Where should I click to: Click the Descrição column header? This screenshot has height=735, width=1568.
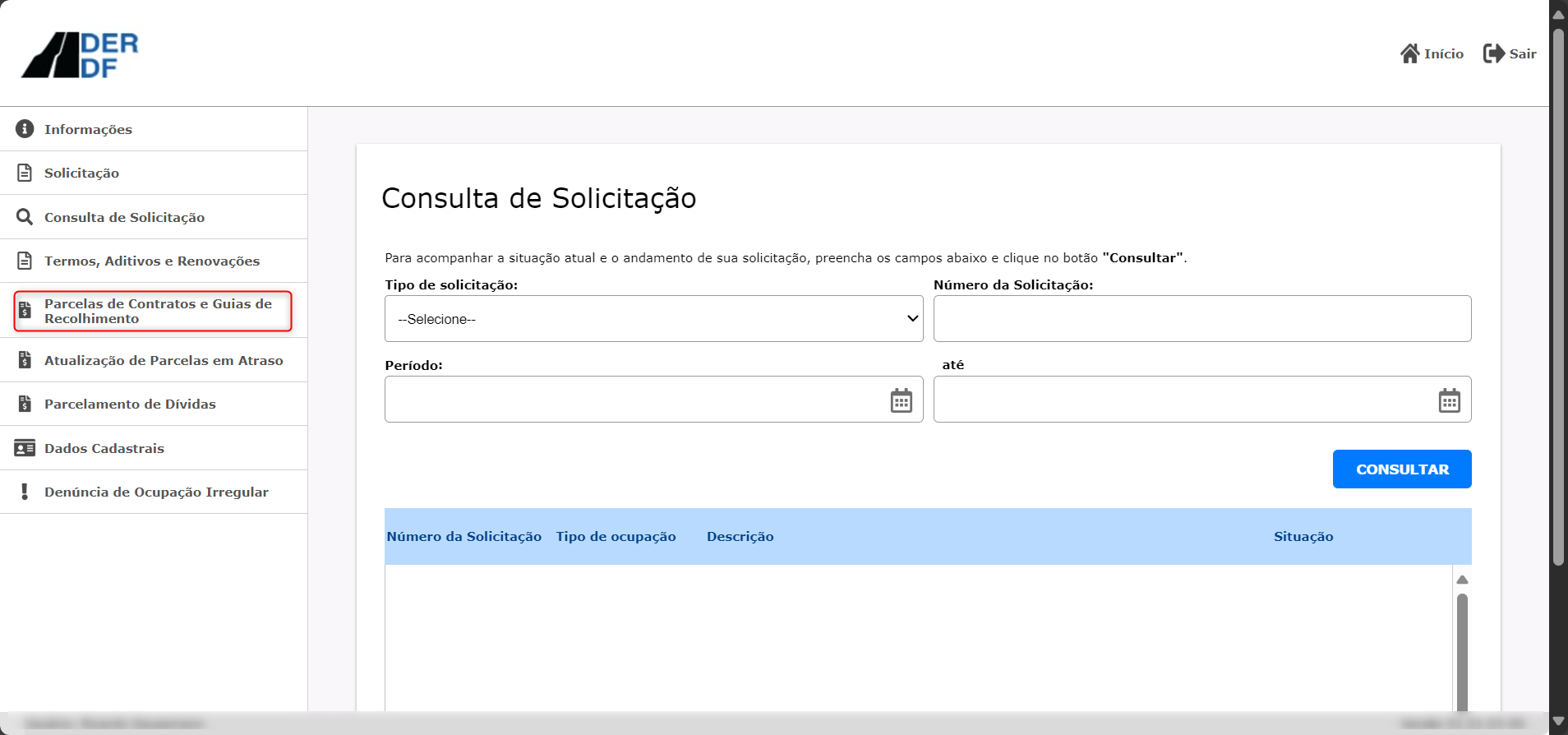[740, 537]
